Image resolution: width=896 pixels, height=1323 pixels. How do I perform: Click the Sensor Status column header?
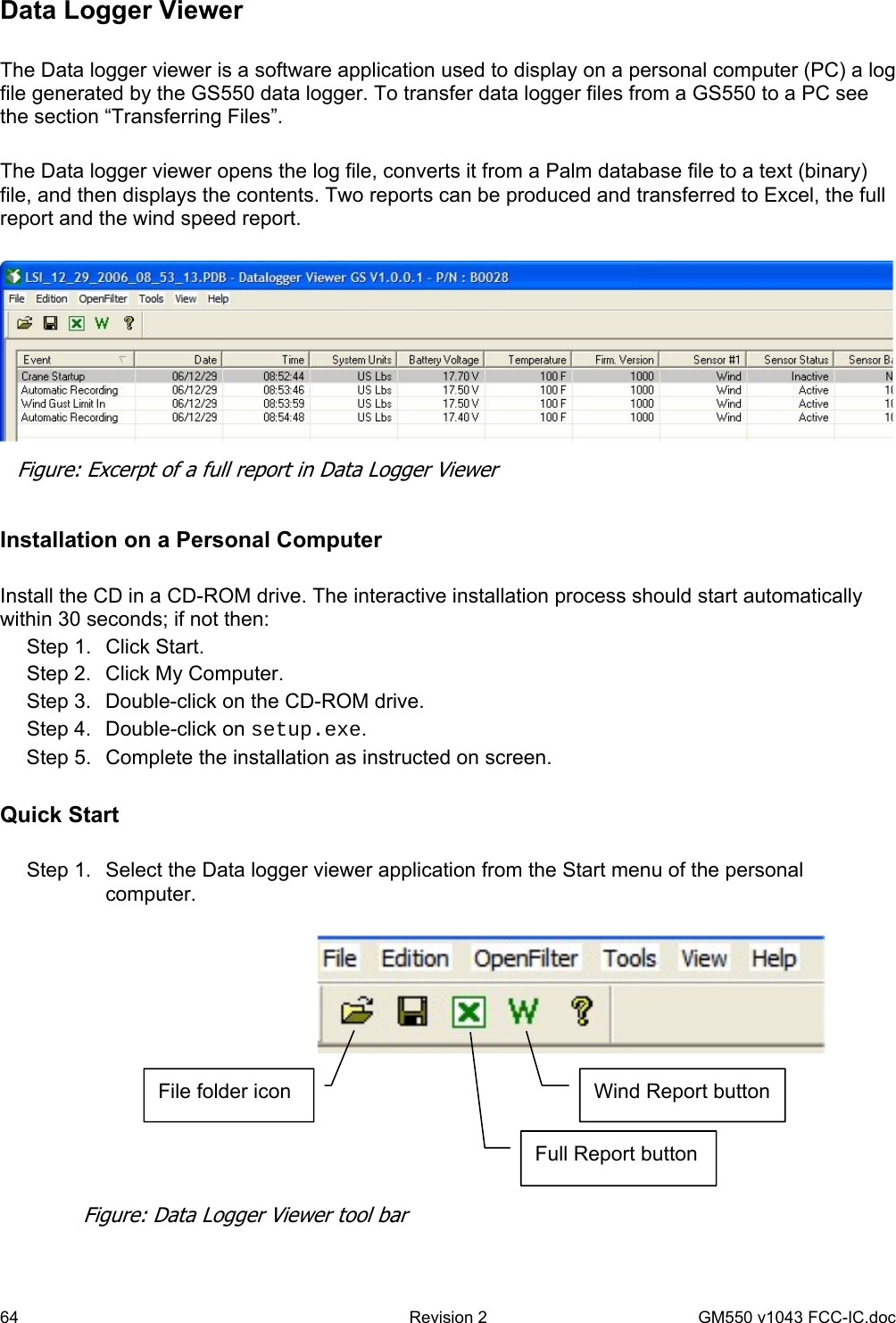pos(790,360)
